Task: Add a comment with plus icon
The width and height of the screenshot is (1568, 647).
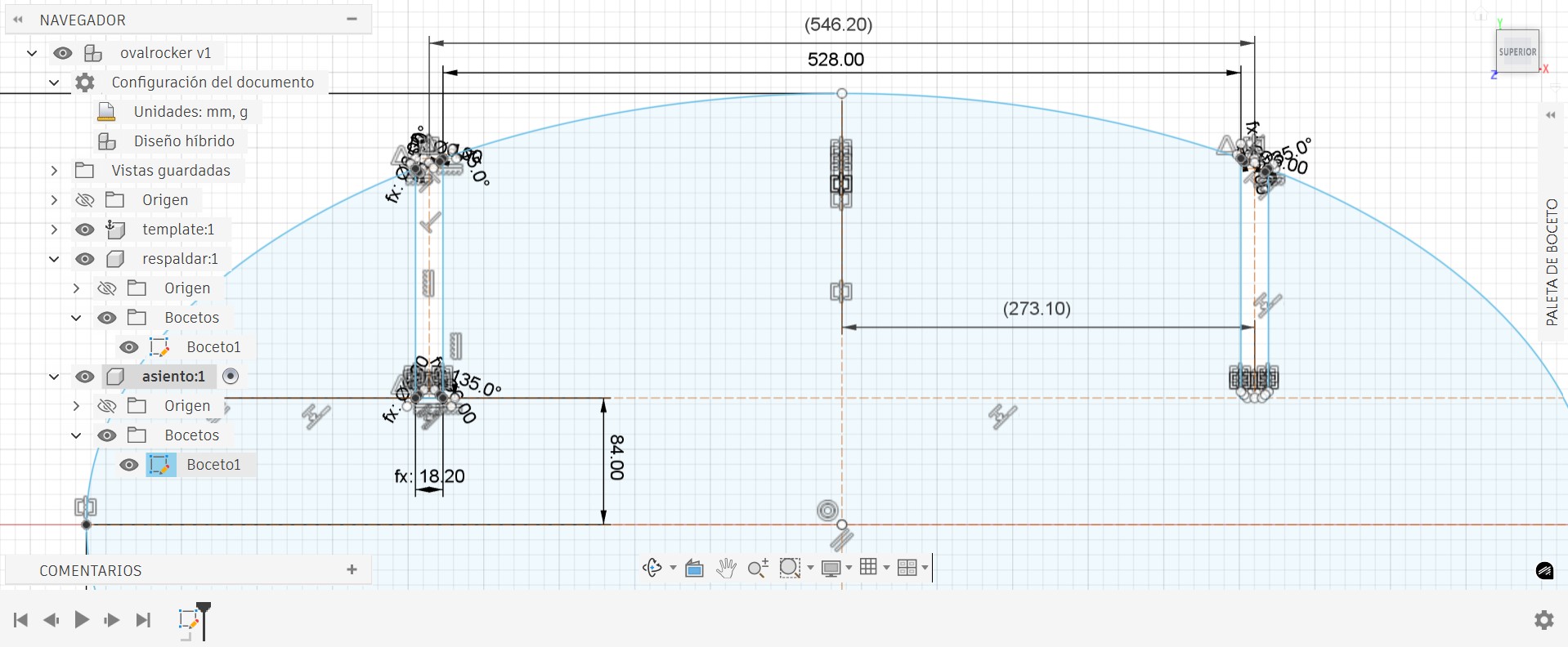Action: [x=352, y=569]
